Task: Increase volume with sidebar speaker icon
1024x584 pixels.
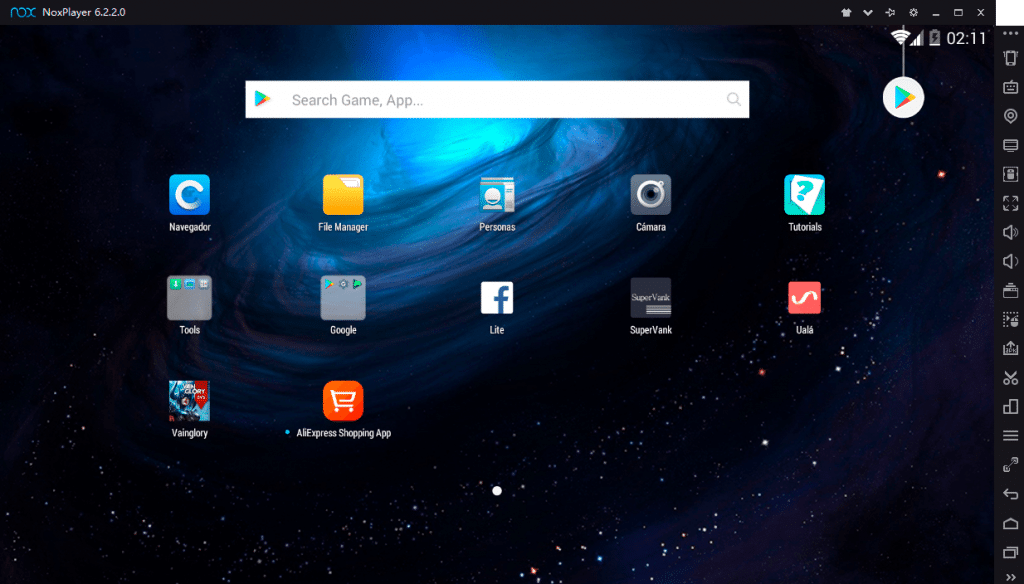Action: pyautogui.click(x=1010, y=233)
